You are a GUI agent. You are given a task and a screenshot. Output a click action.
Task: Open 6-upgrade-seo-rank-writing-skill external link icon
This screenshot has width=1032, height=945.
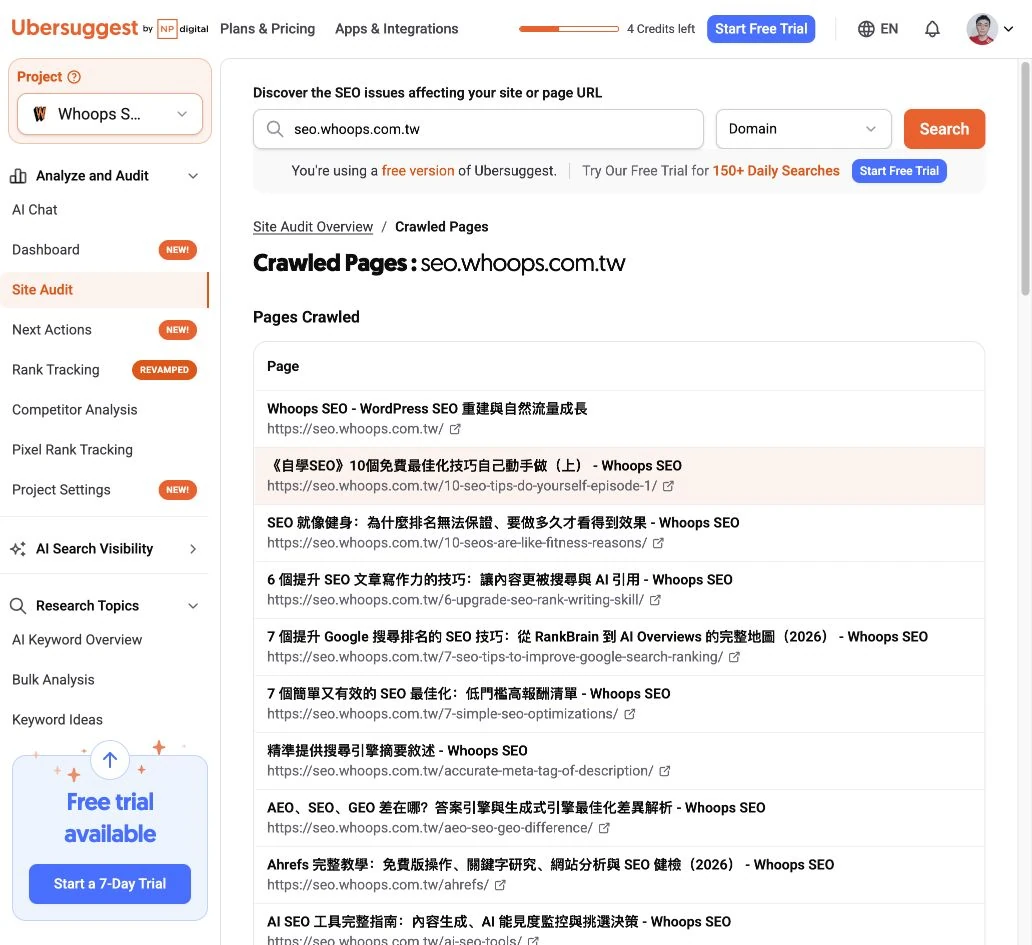coord(655,600)
